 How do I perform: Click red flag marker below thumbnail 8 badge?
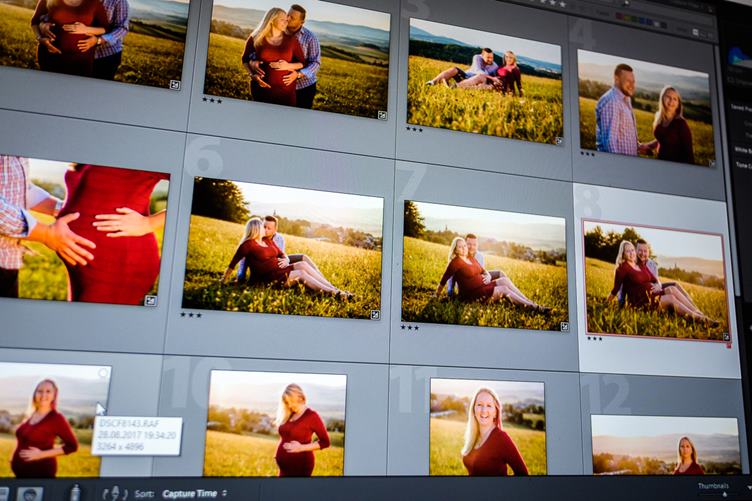[x=728, y=345]
